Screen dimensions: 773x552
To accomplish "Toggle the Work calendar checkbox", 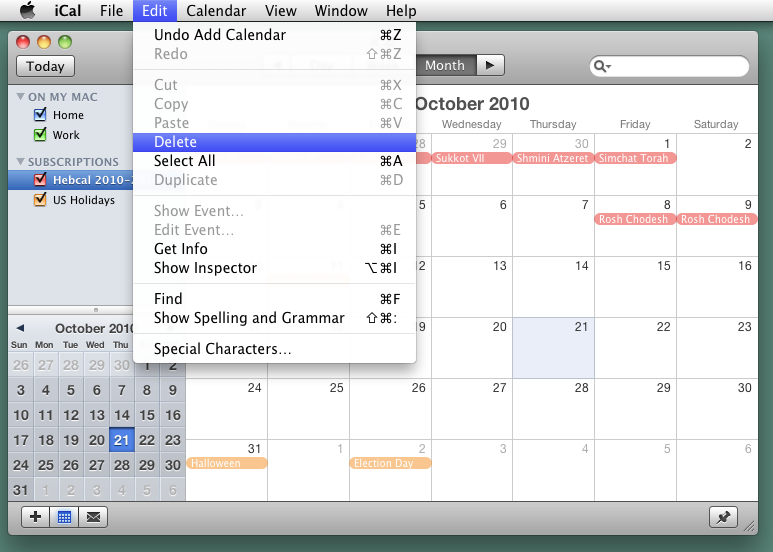I will click(41, 135).
